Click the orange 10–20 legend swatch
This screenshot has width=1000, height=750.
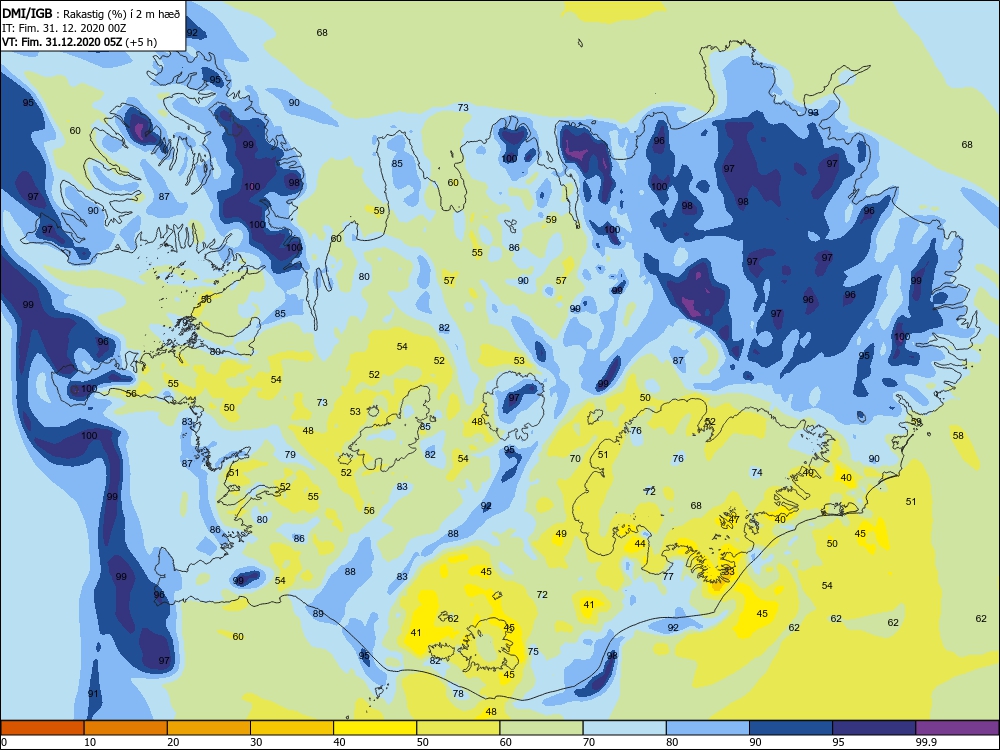pos(126,728)
